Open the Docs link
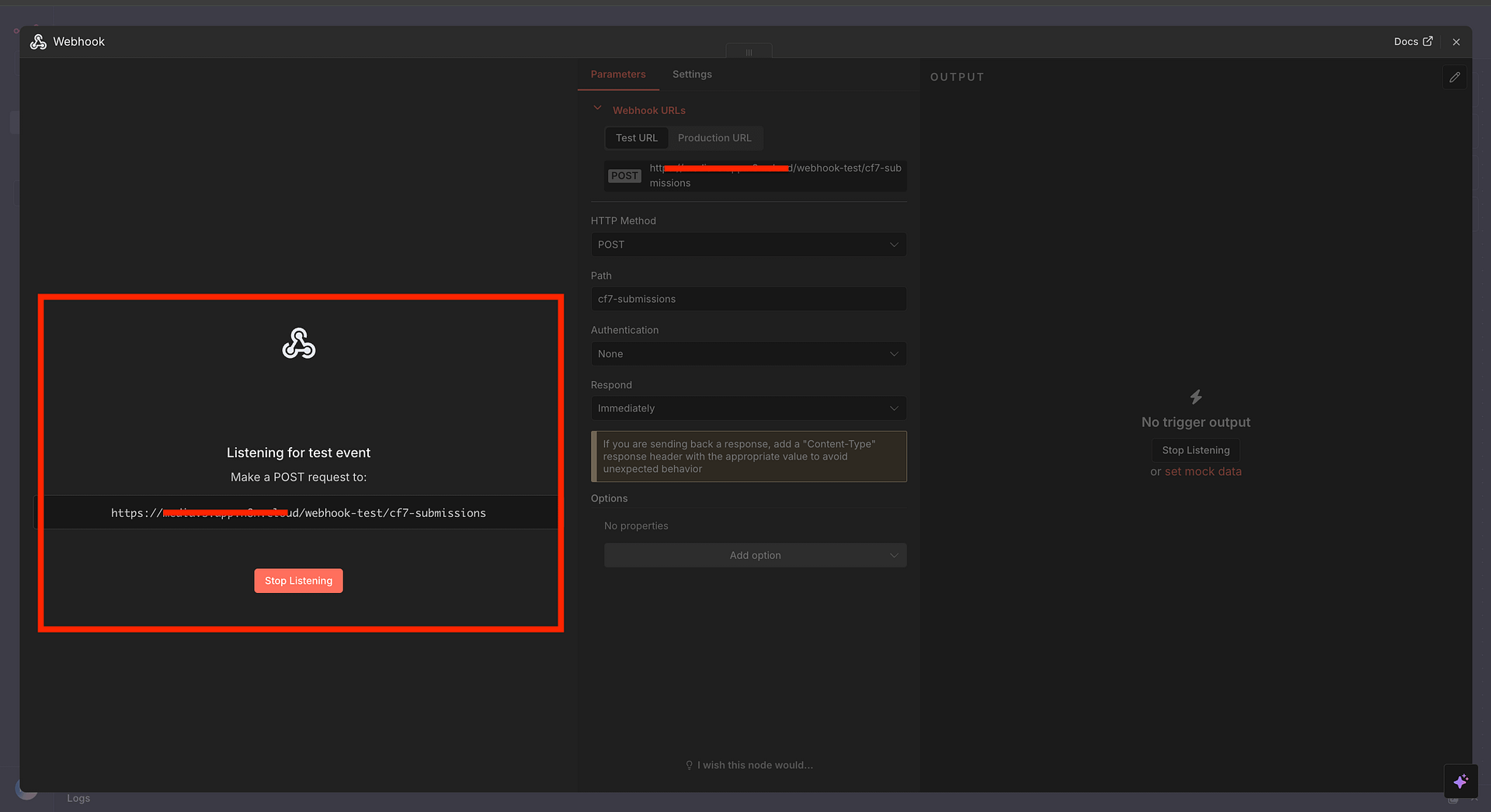This screenshot has height=812, width=1491. tap(1413, 42)
